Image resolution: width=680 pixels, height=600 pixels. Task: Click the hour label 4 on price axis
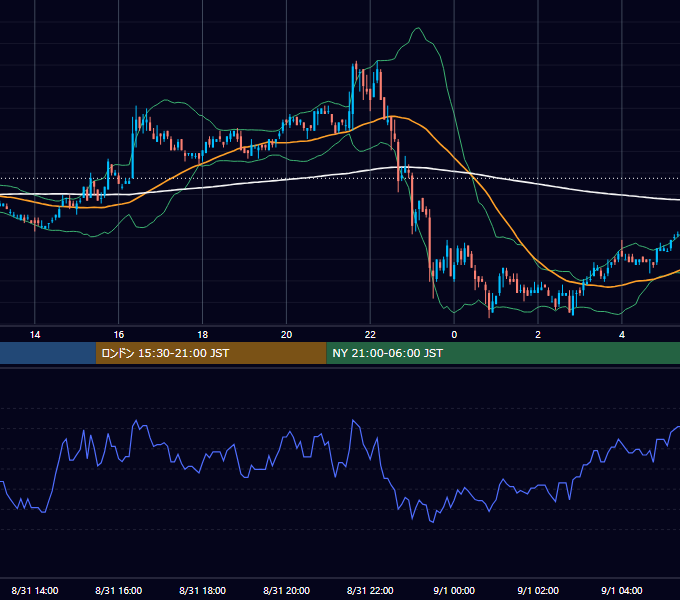coord(622,335)
